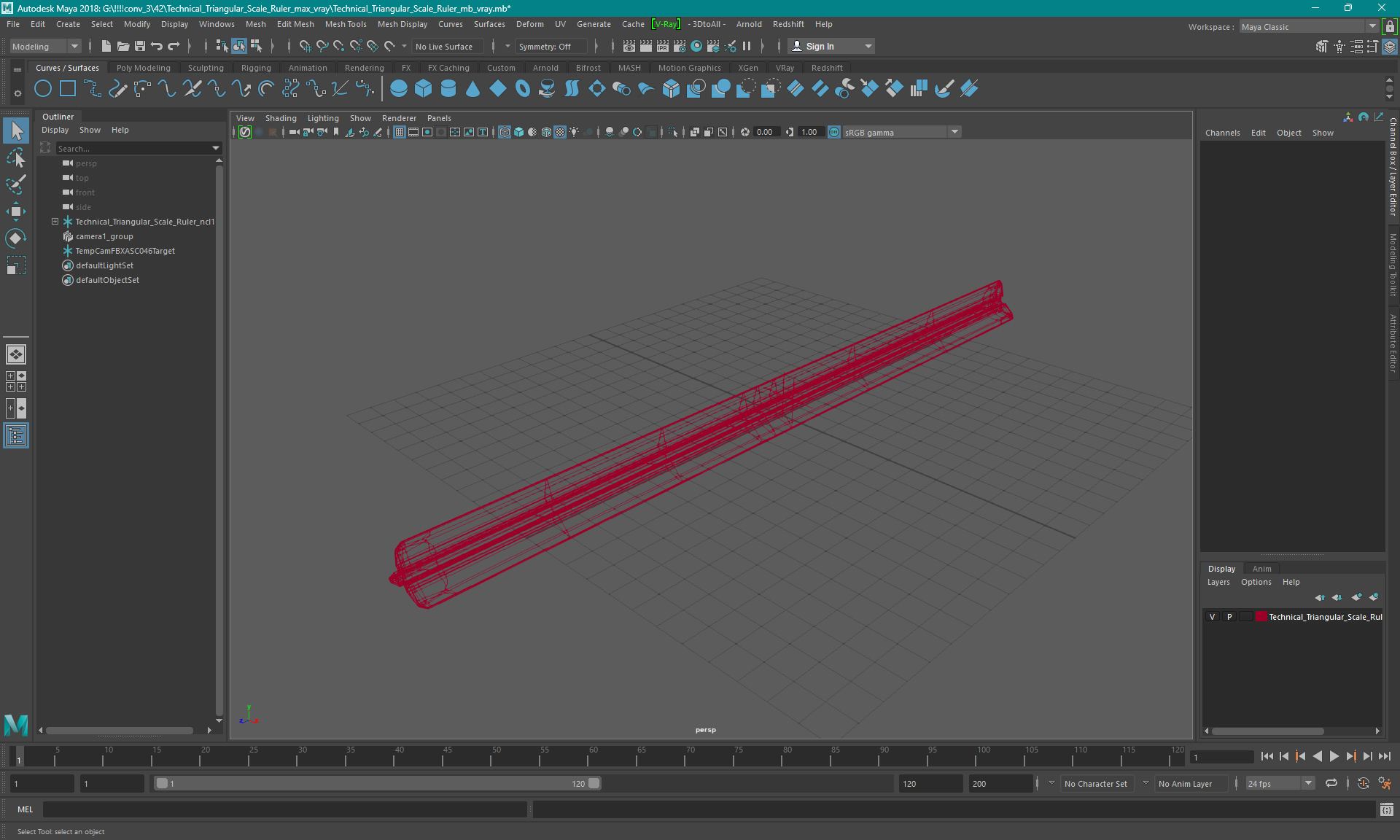This screenshot has height=840, width=1400.
Task: Click the Shading menu in viewport
Action: [x=281, y=118]
